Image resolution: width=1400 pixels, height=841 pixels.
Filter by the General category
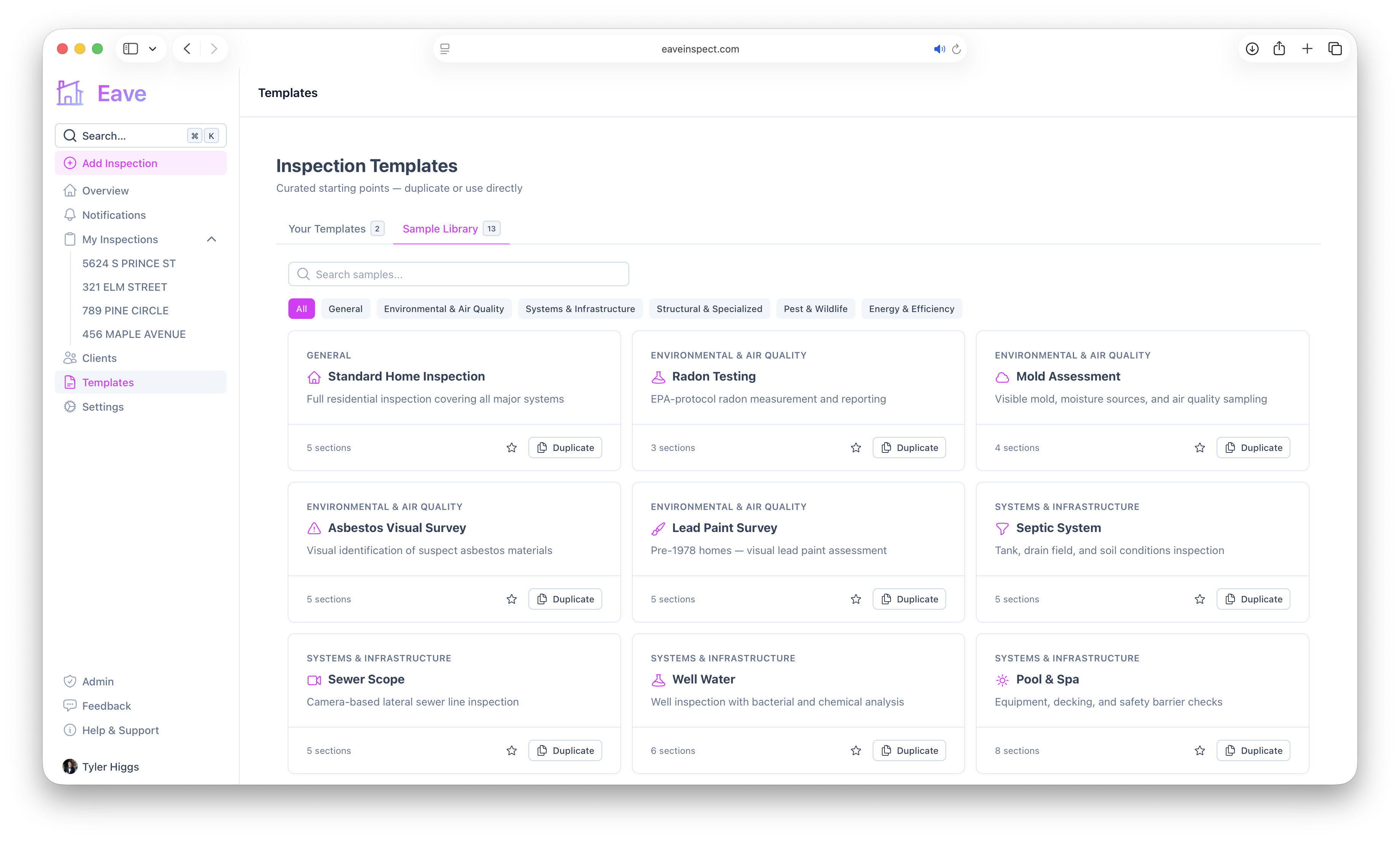(x=345, y=309)
